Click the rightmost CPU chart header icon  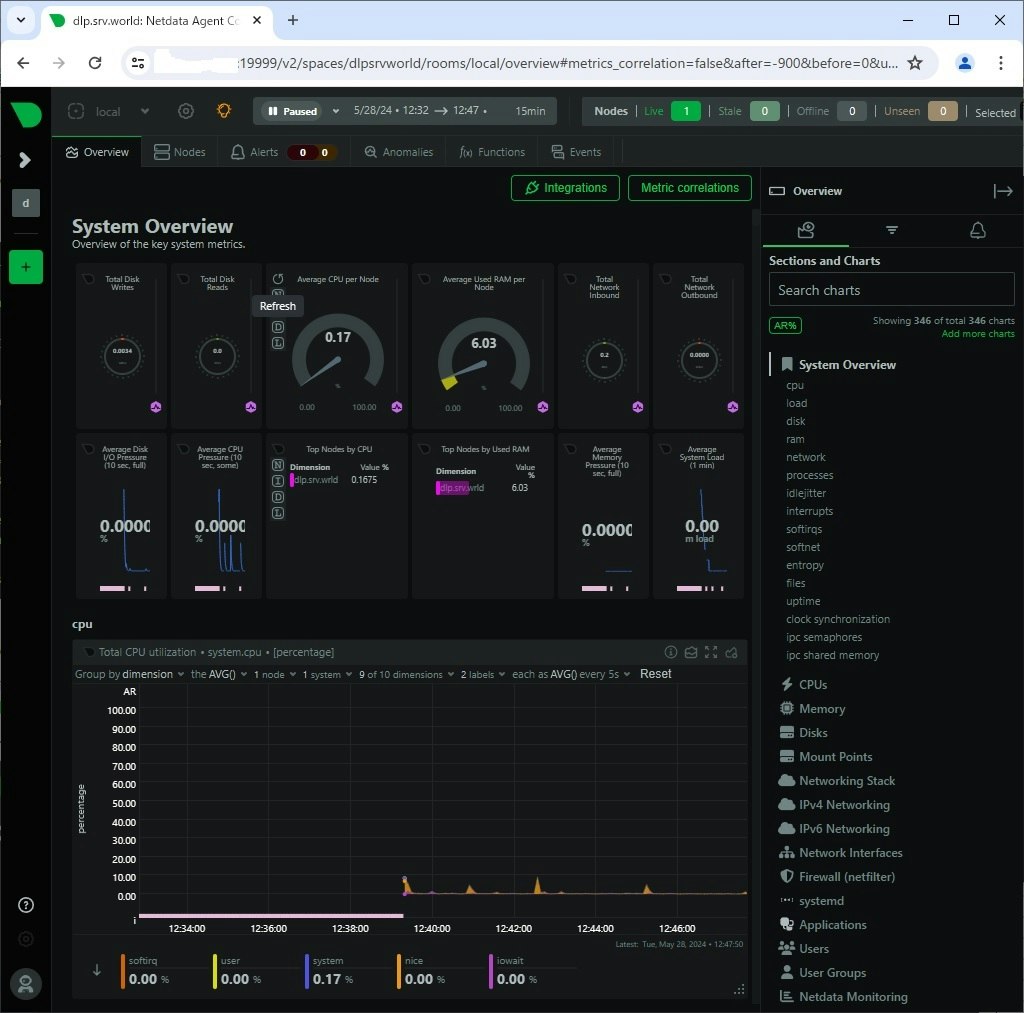pyautogui.click(x=731, y=652)
